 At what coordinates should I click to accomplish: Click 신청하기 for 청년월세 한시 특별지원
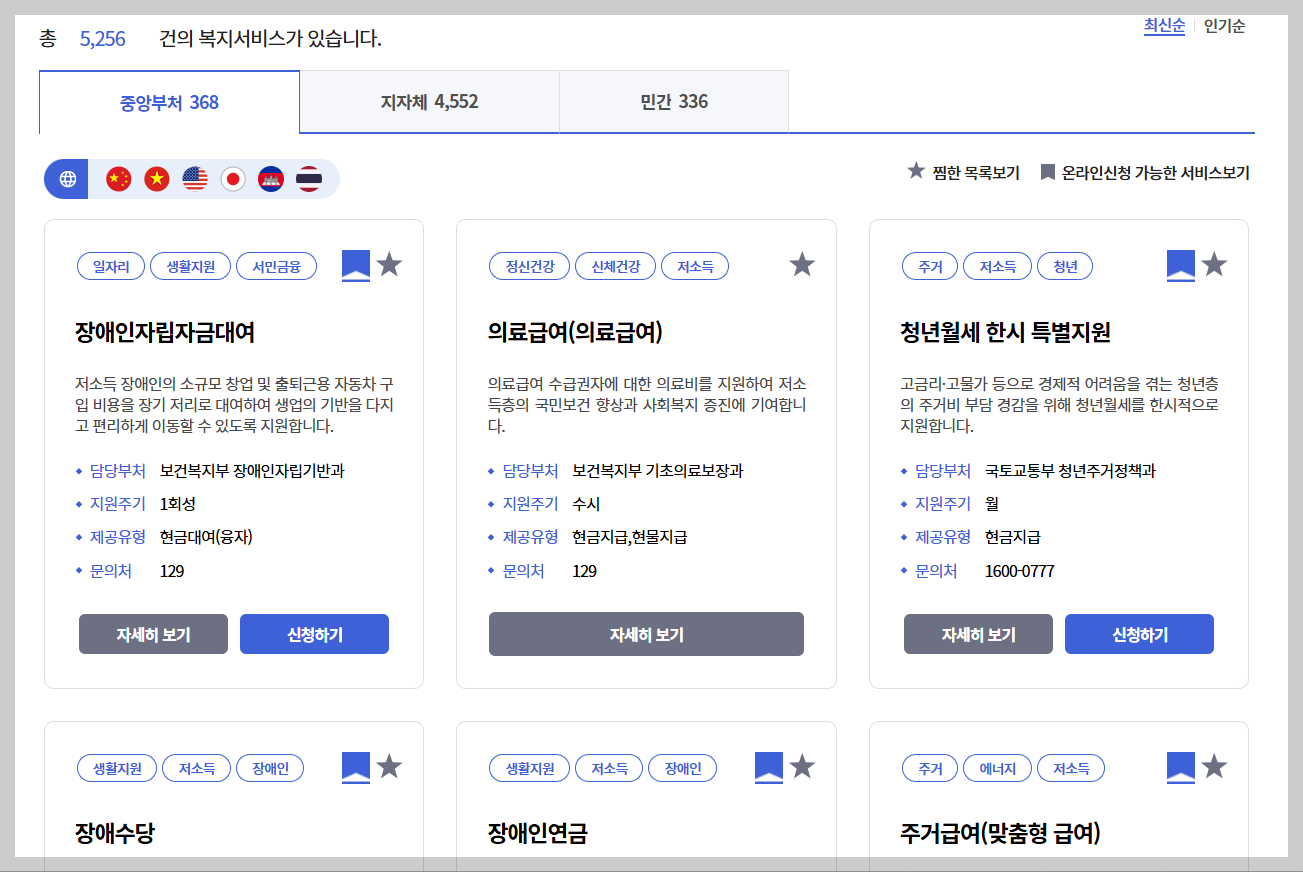(1139, 634)
